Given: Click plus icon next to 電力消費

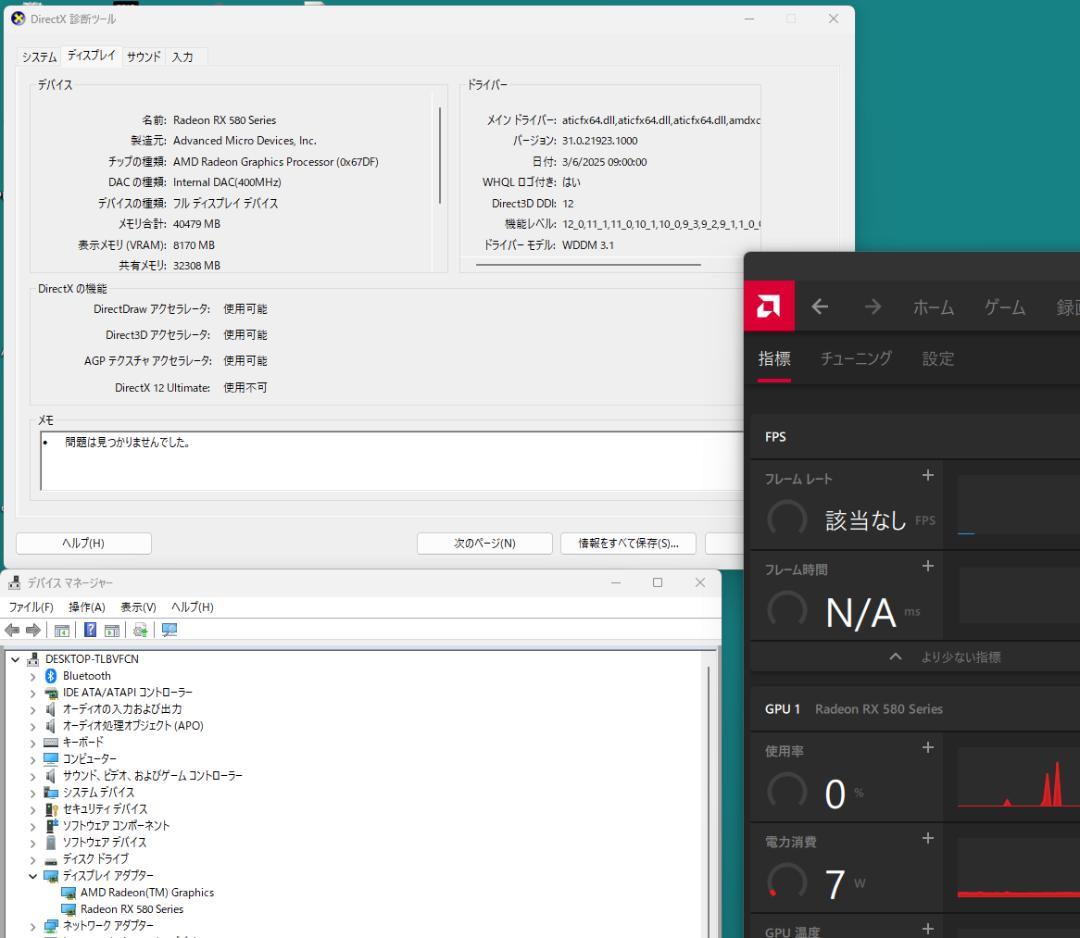Looking at the screenshot, I should [927, 840].
